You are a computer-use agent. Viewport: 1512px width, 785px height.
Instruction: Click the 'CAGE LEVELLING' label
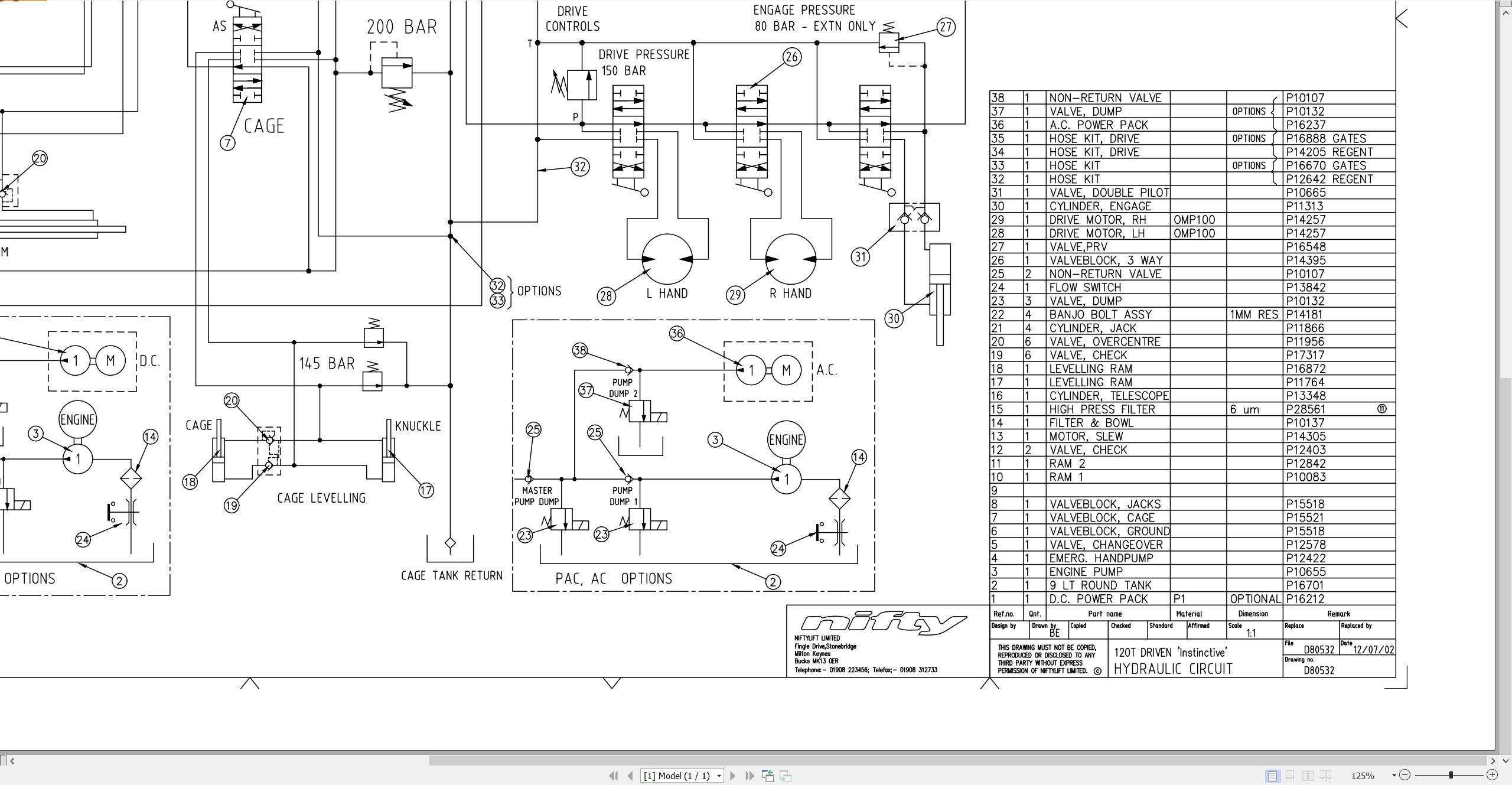point(321,498)
